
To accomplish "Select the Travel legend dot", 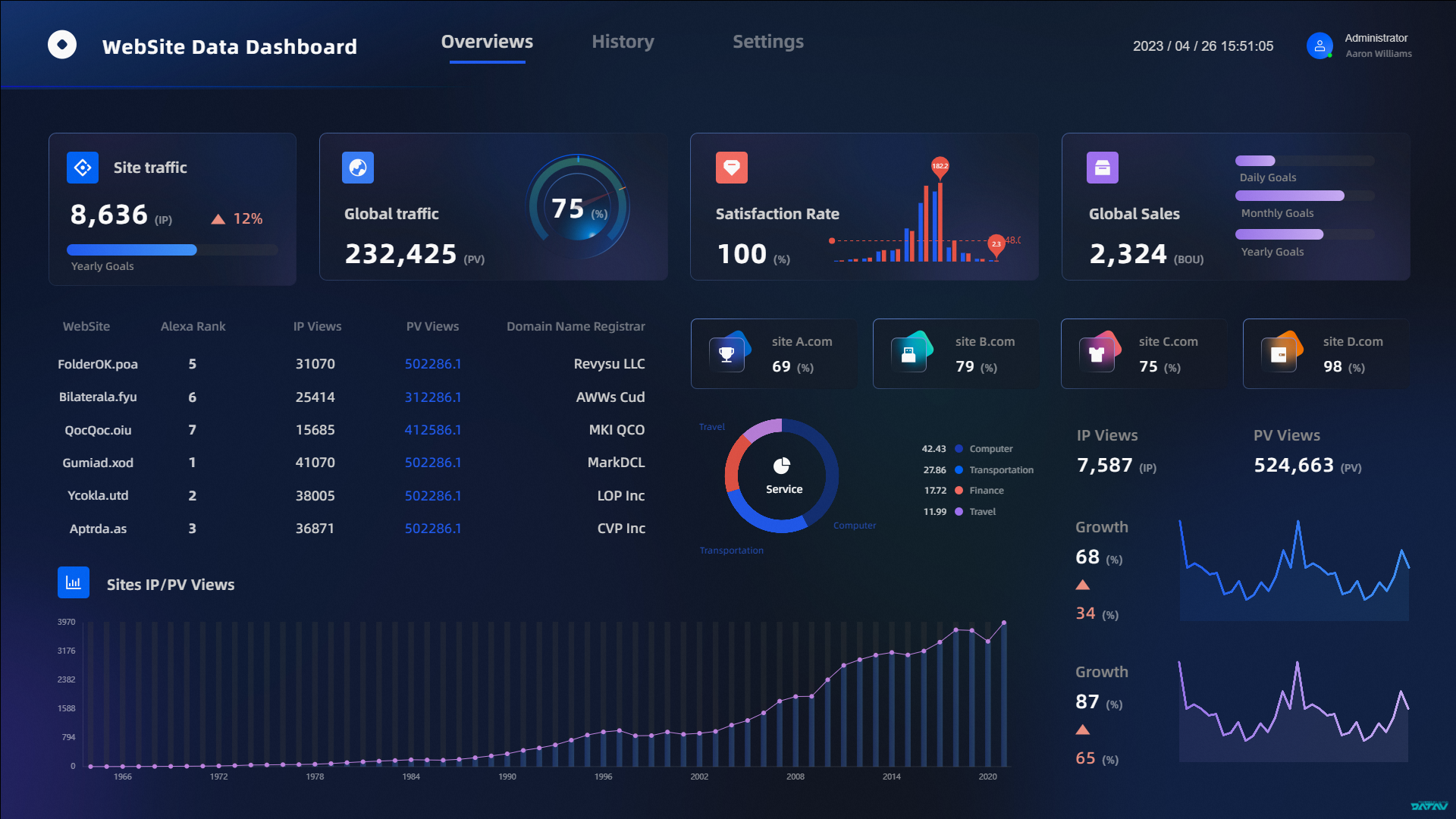I will pyautogui.click(x=959, y=512).
